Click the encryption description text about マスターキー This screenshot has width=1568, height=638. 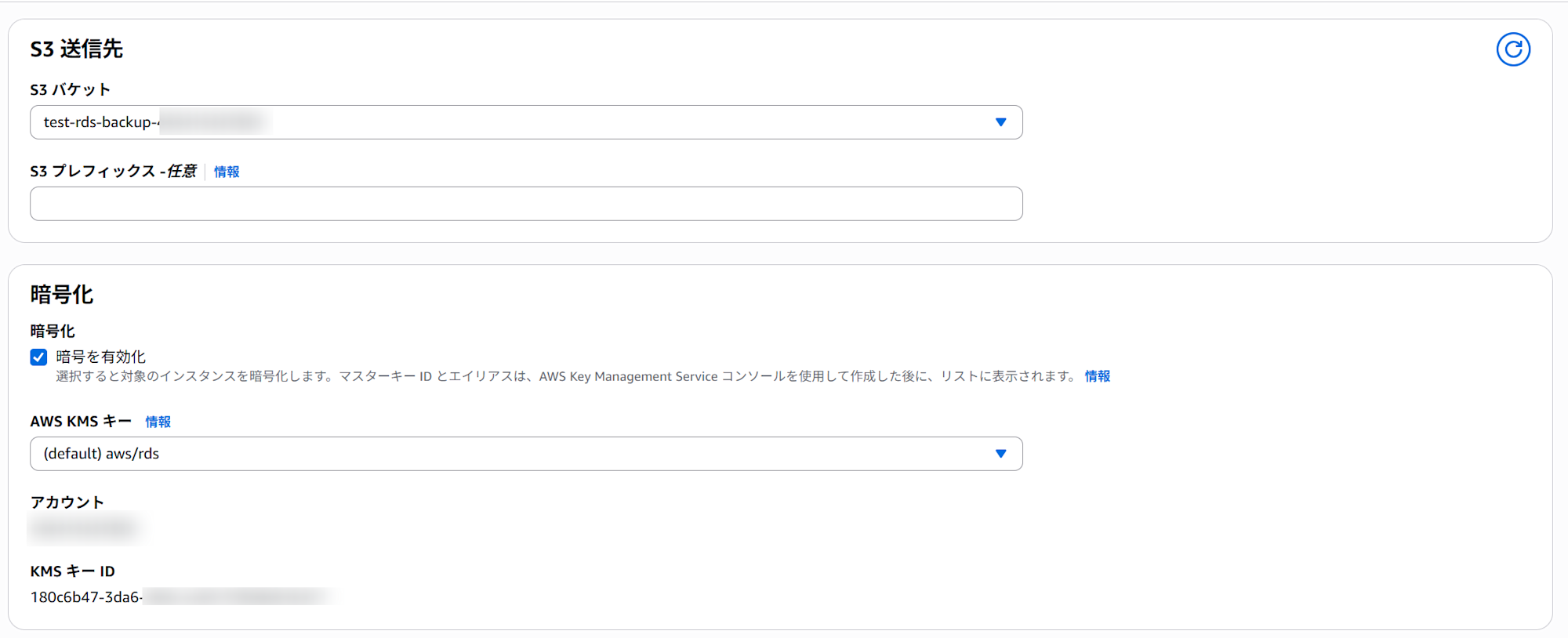[564, 376]
